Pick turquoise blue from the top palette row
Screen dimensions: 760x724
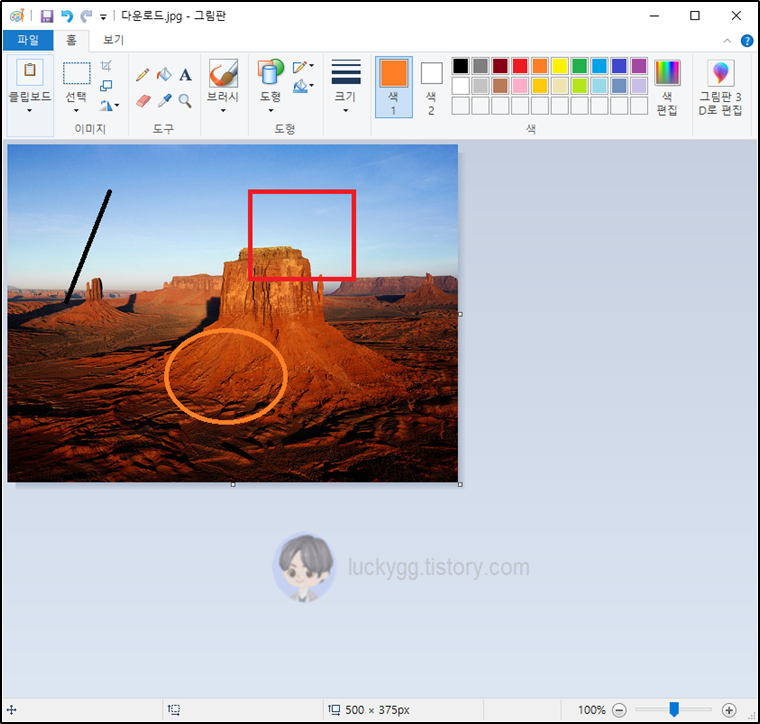pyautogui.click(x=600, y=65)
